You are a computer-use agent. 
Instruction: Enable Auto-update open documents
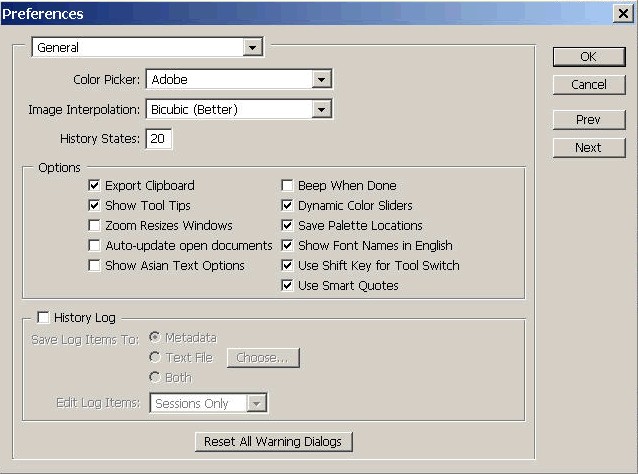95,246
